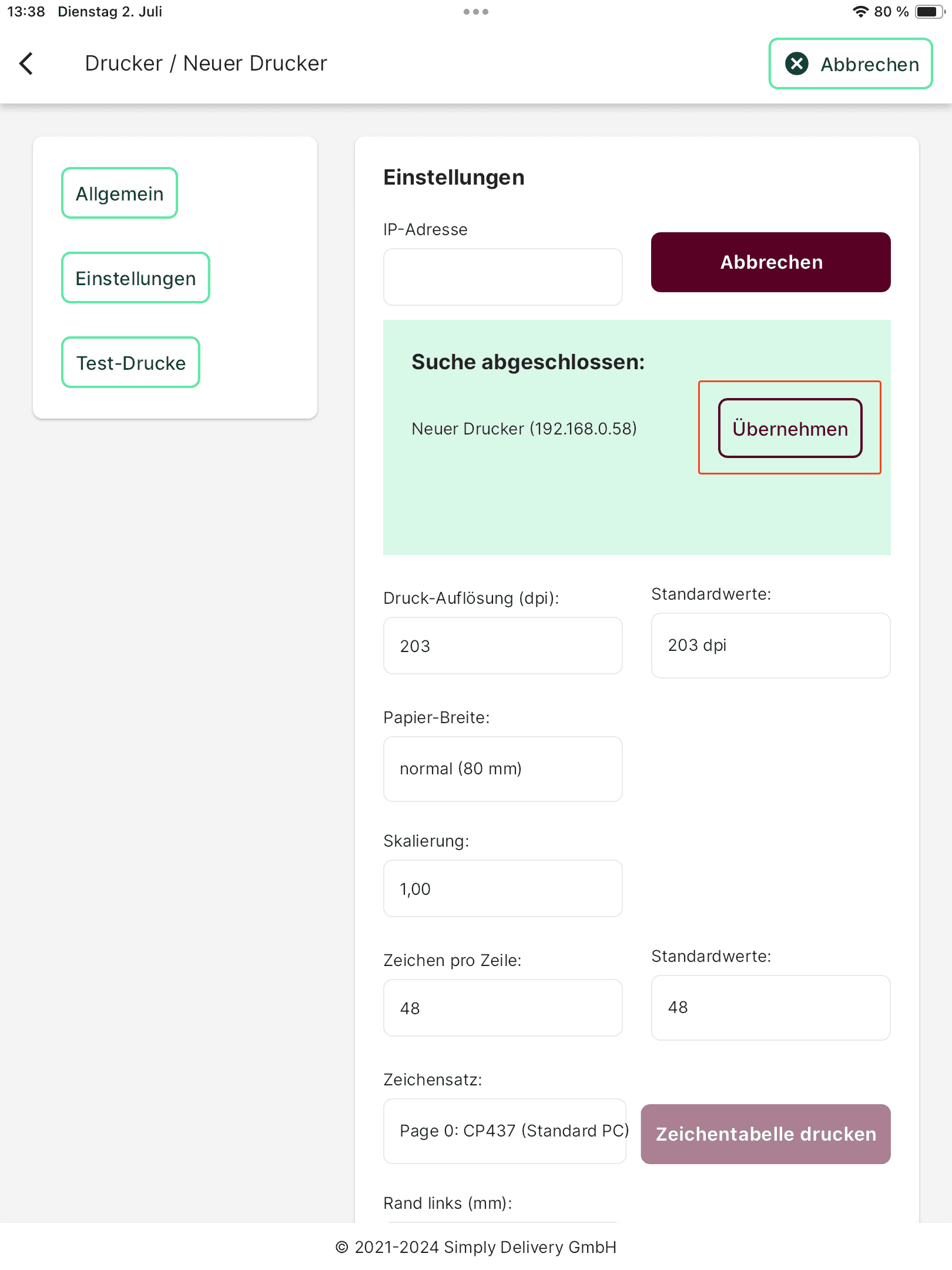Open the Allgemein section
The height and width of the screenshot is (1270, 952).
[119, 193]
